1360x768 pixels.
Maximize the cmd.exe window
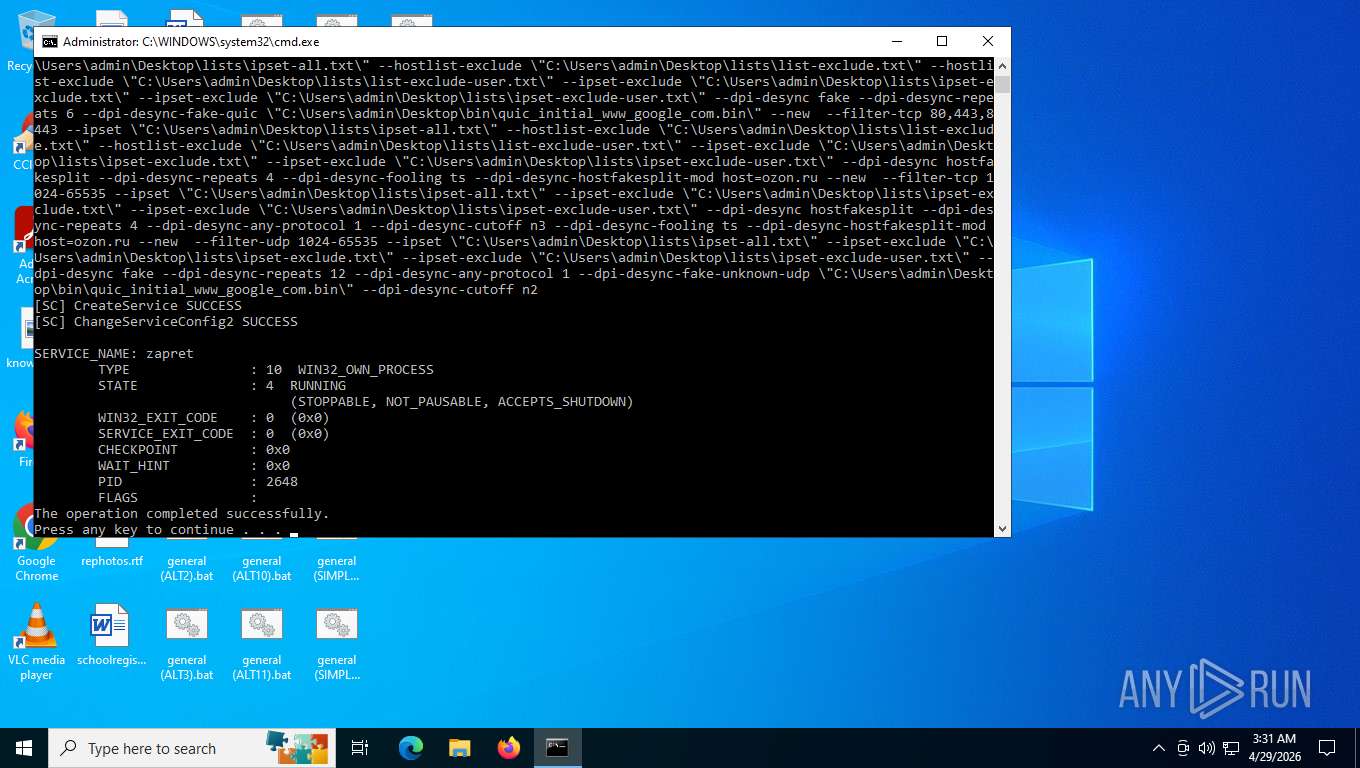(941, 42)
